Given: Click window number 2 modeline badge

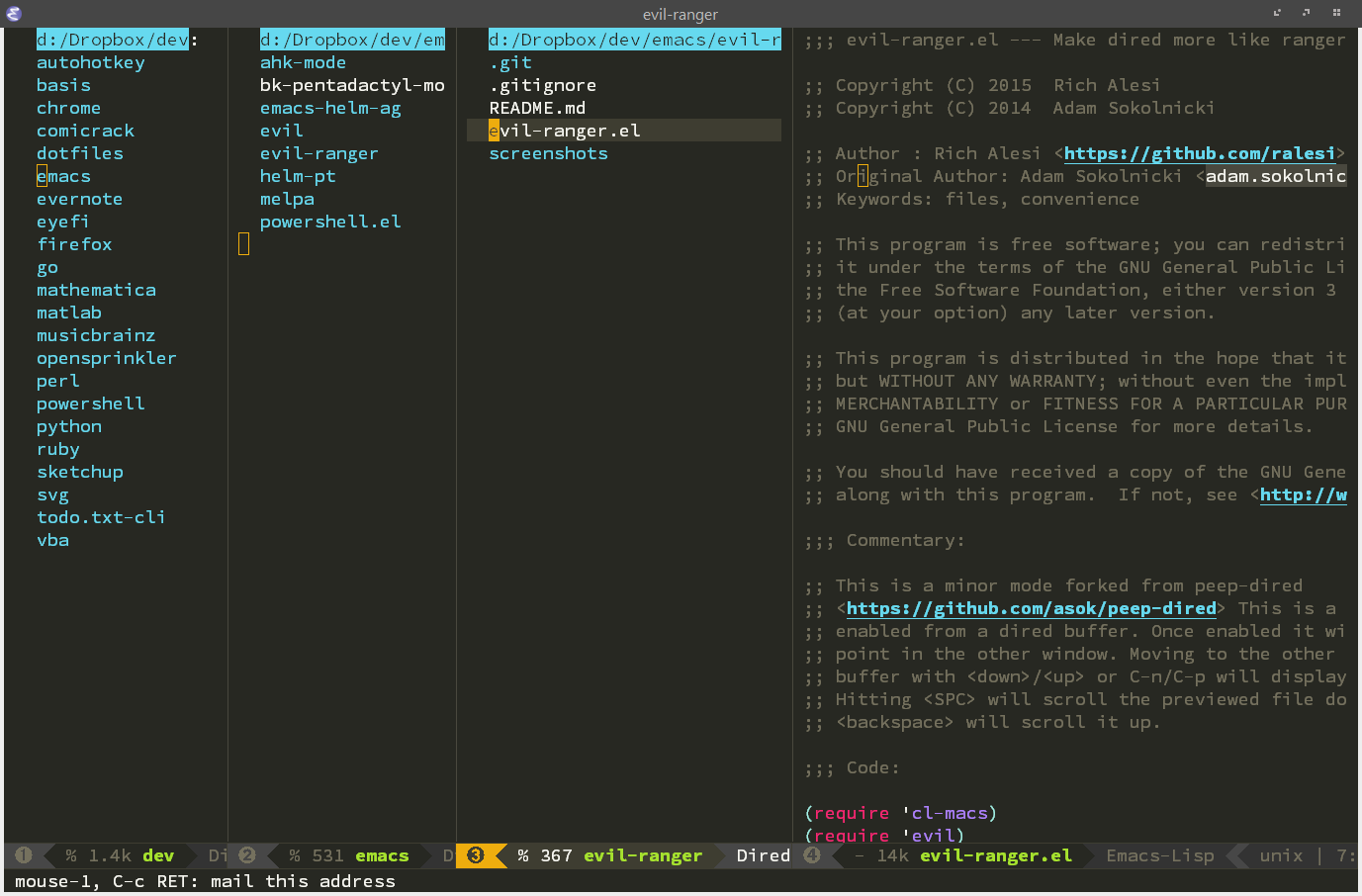Looking at the screenshot, I should (247, 855).
